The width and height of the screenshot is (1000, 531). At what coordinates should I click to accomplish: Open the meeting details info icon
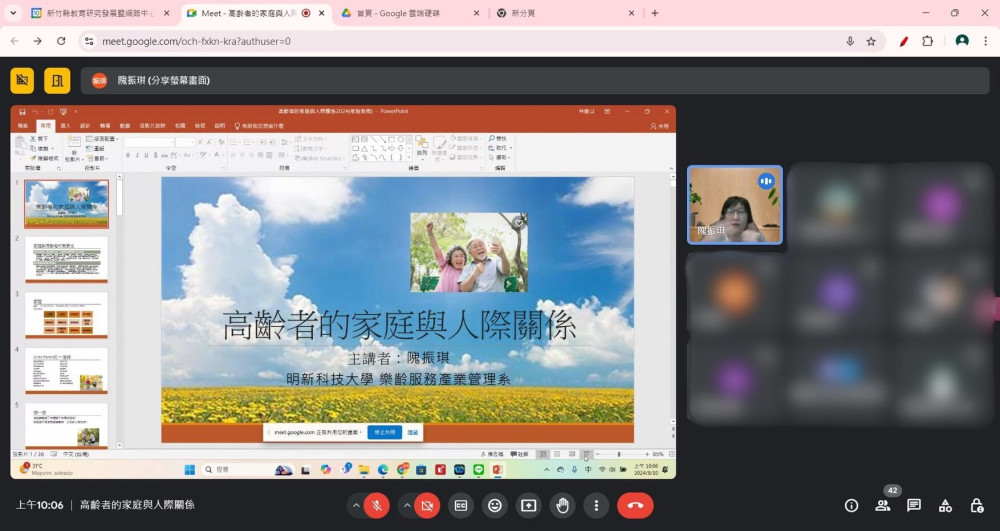point(852,506)
